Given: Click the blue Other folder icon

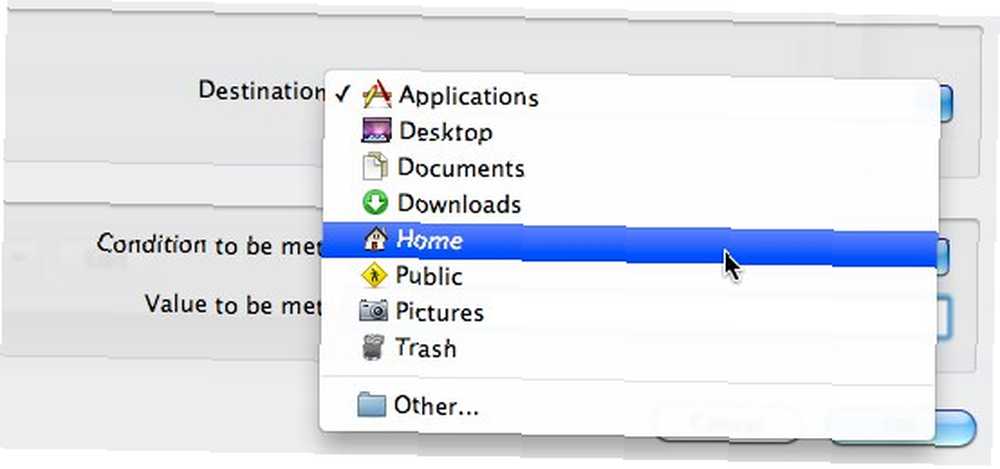Looking at the screenshot, I should click(372, 405).
